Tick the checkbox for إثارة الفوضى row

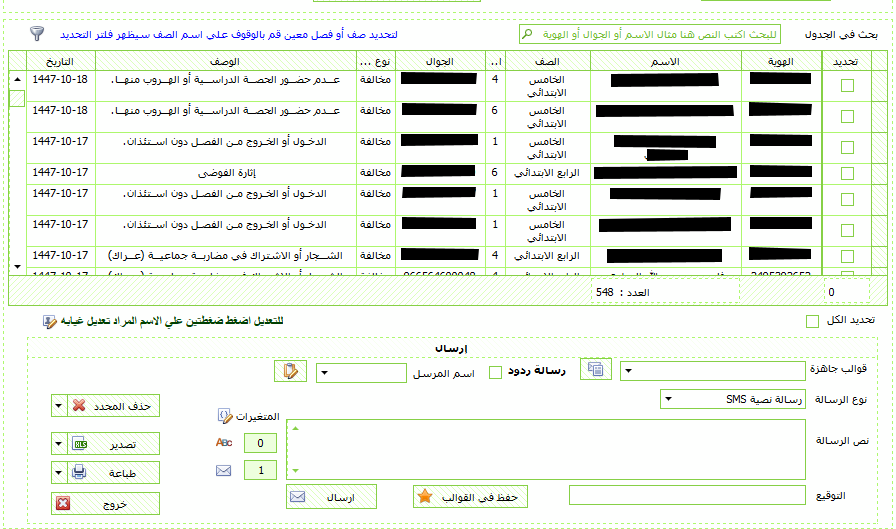[847, 173]
